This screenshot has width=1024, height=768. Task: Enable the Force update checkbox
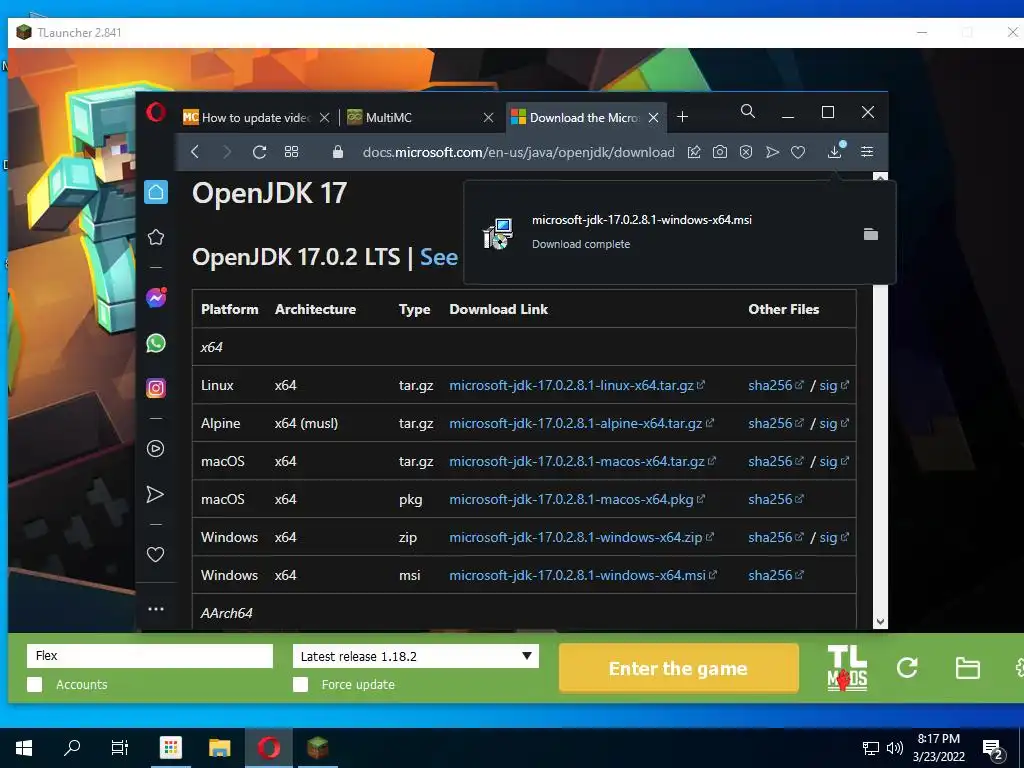pyautogui.click(x=300, y=684)
